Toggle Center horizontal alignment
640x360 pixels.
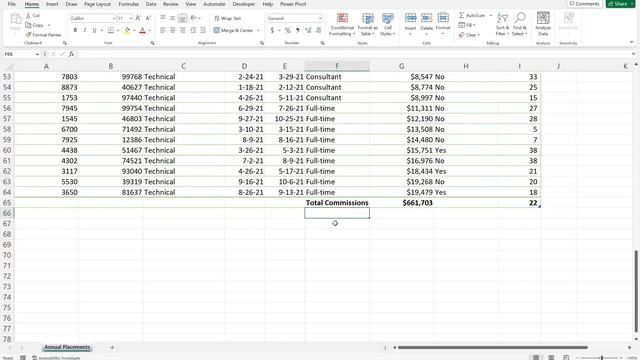[x=173, y=31]
